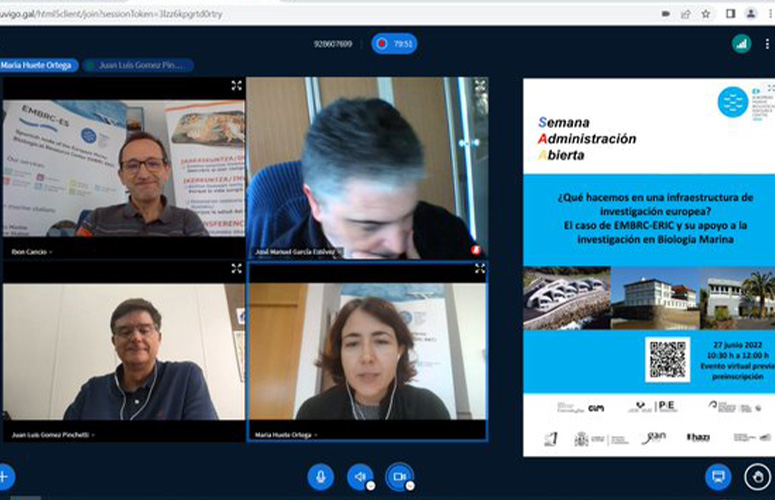Click the raise hand icon
The width and height of the screenshot is (775, 500).
[x=759, y=477]
